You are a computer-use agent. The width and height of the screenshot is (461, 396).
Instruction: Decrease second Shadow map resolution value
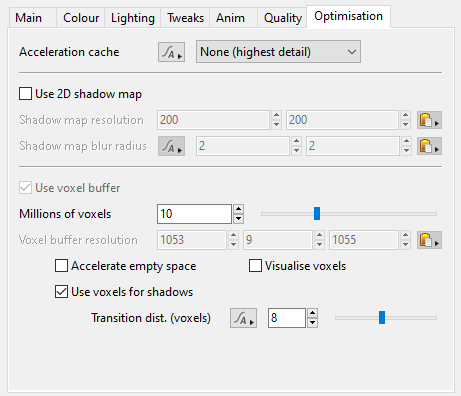(x=405, y=125)
